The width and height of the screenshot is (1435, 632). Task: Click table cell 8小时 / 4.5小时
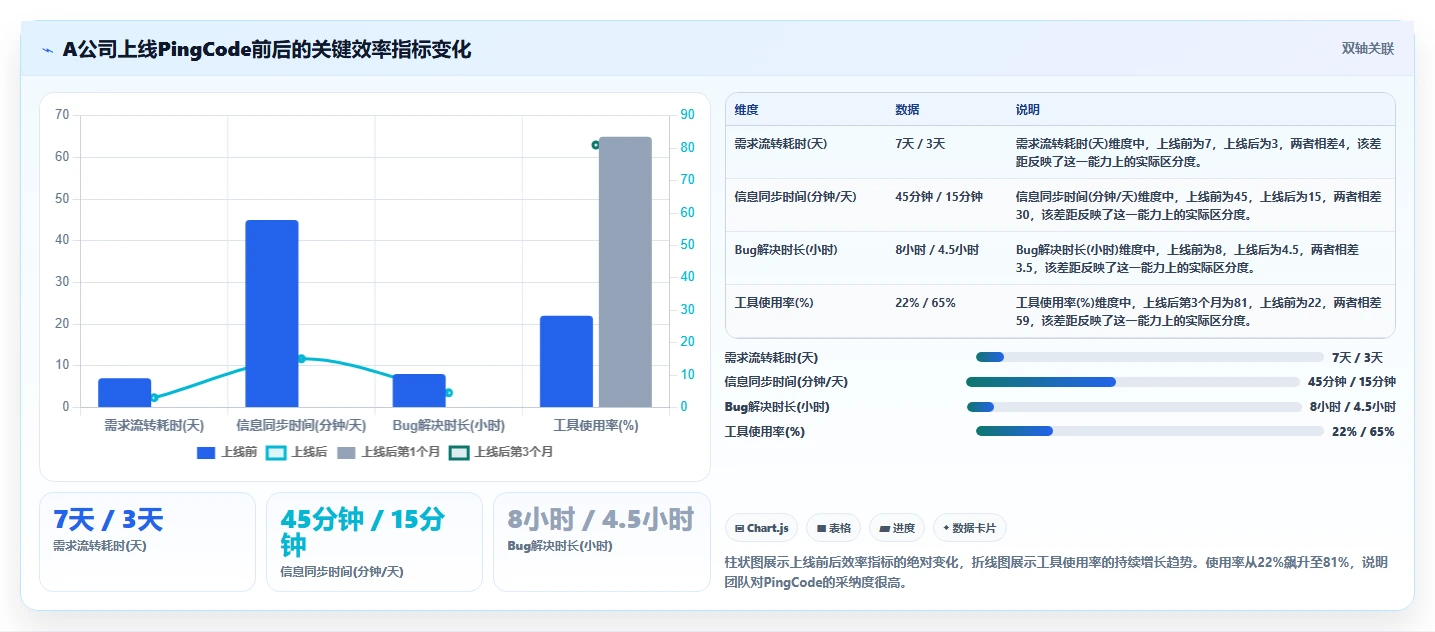click(937, 250)
